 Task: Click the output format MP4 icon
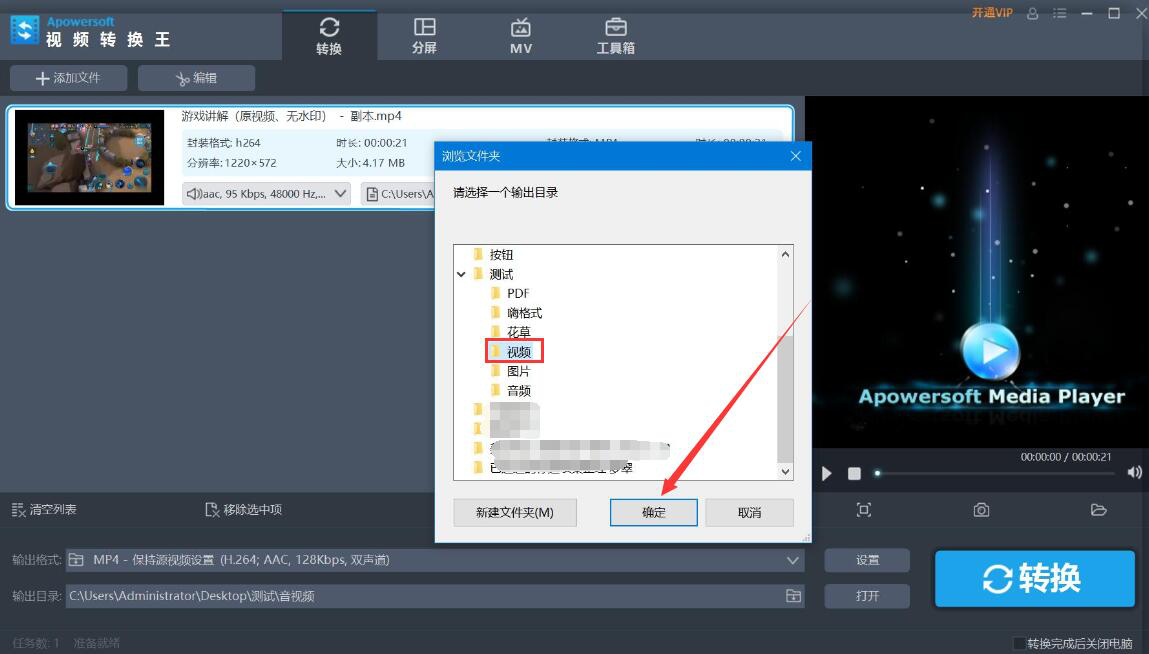click(x=76, y=560)
